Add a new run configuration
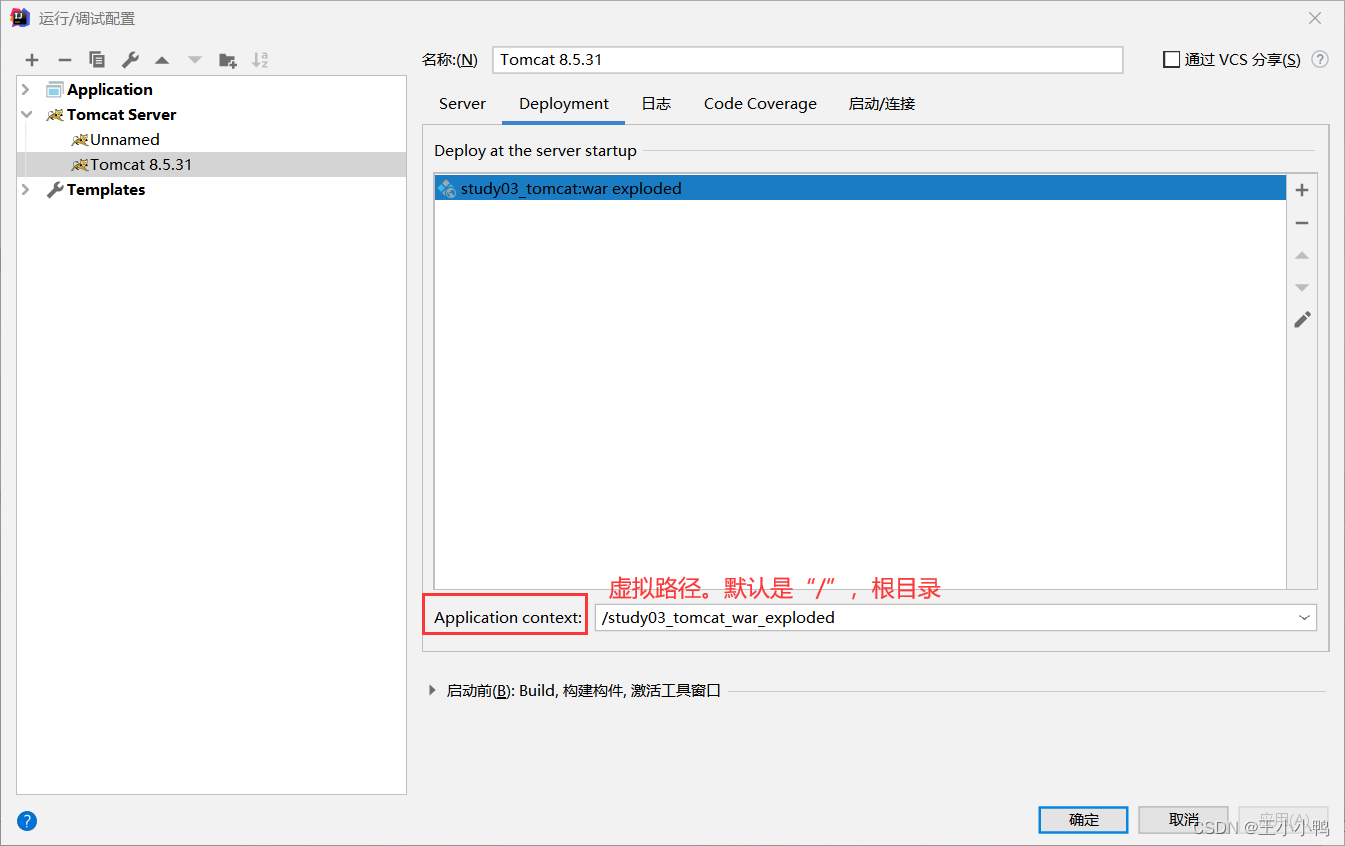1345x846 pixels. pos(31,59)
